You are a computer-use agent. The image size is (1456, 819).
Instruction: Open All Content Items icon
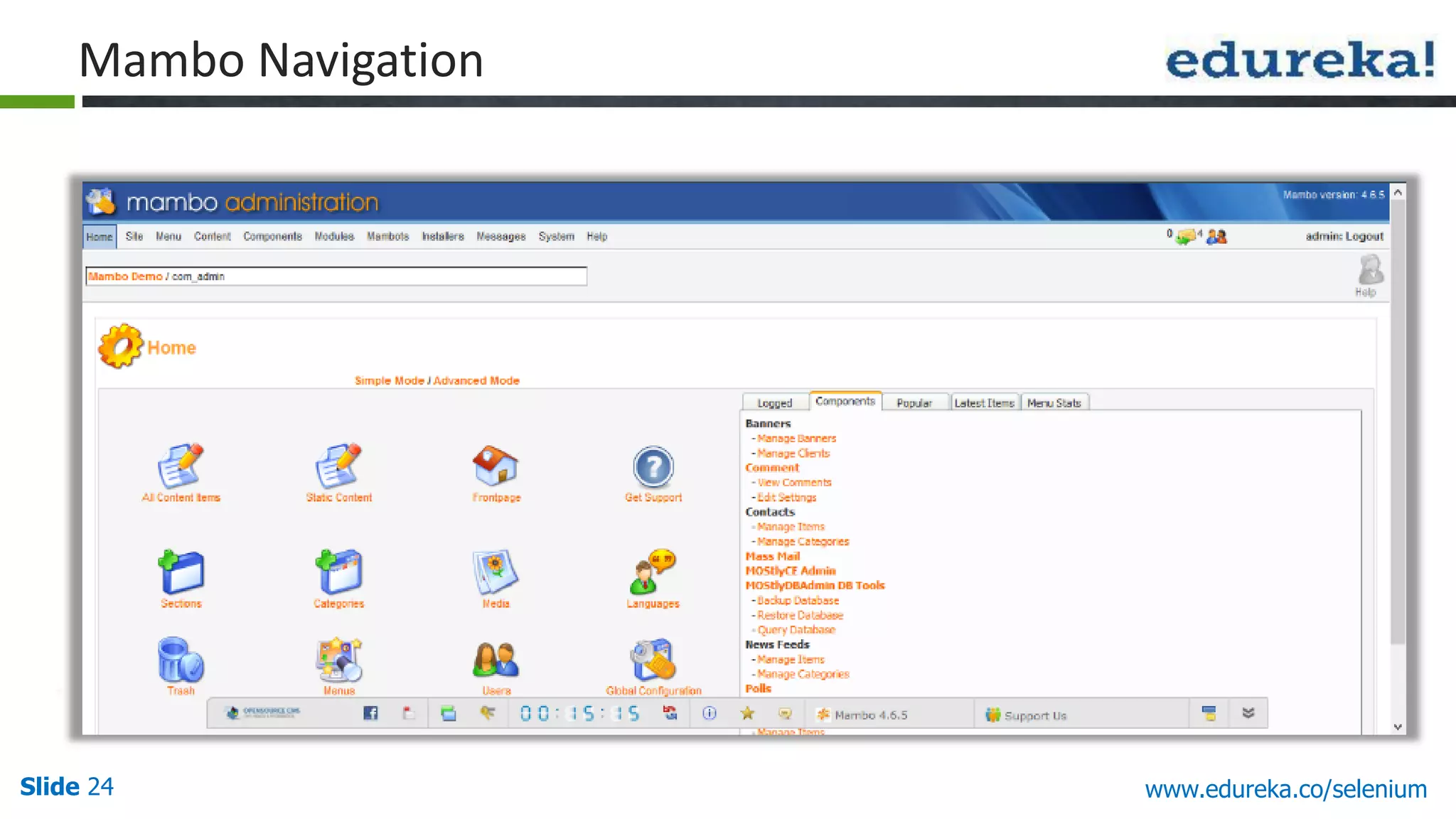[181, 466]
